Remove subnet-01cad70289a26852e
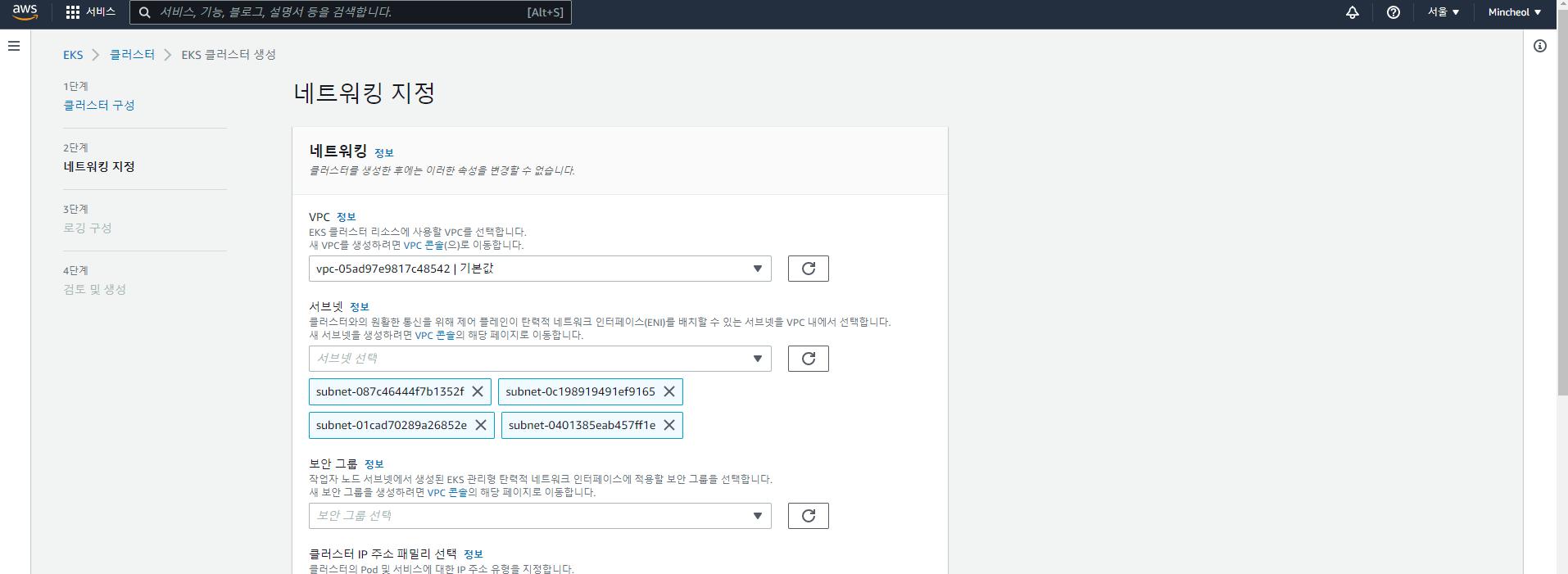Screen dimensions: 1568x574 tap(481, 425)
